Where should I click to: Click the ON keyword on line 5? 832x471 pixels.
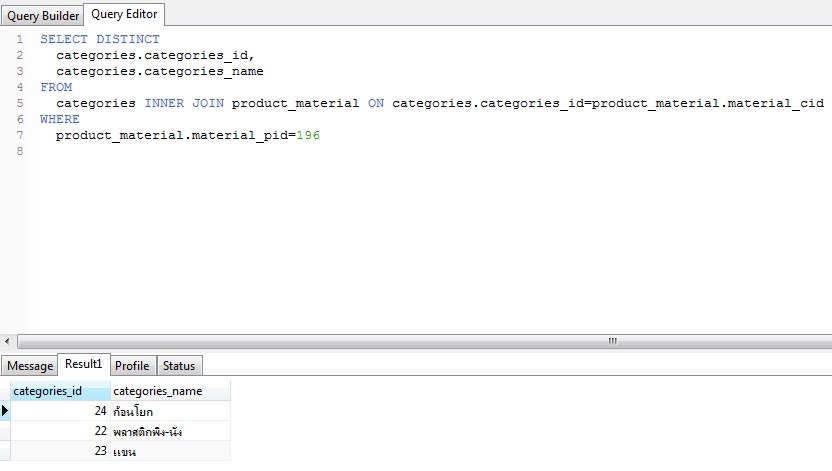coord(376,103)
